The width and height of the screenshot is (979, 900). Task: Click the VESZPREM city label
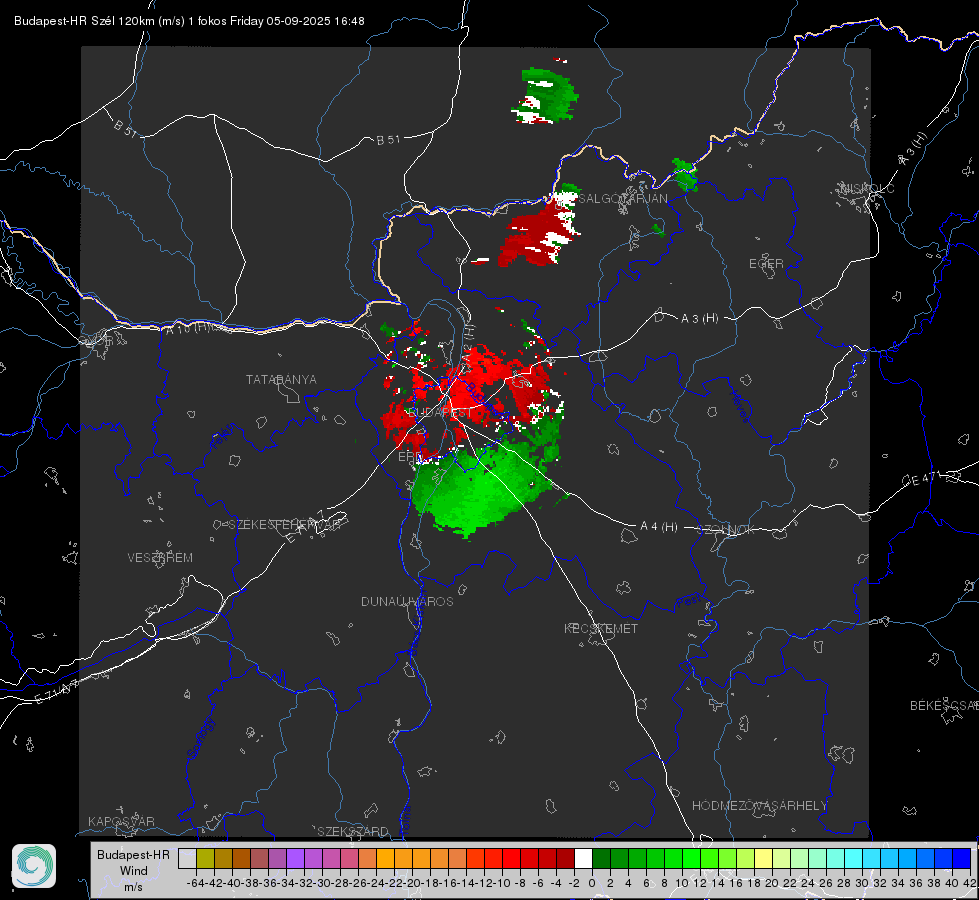[x=160, y=558]
